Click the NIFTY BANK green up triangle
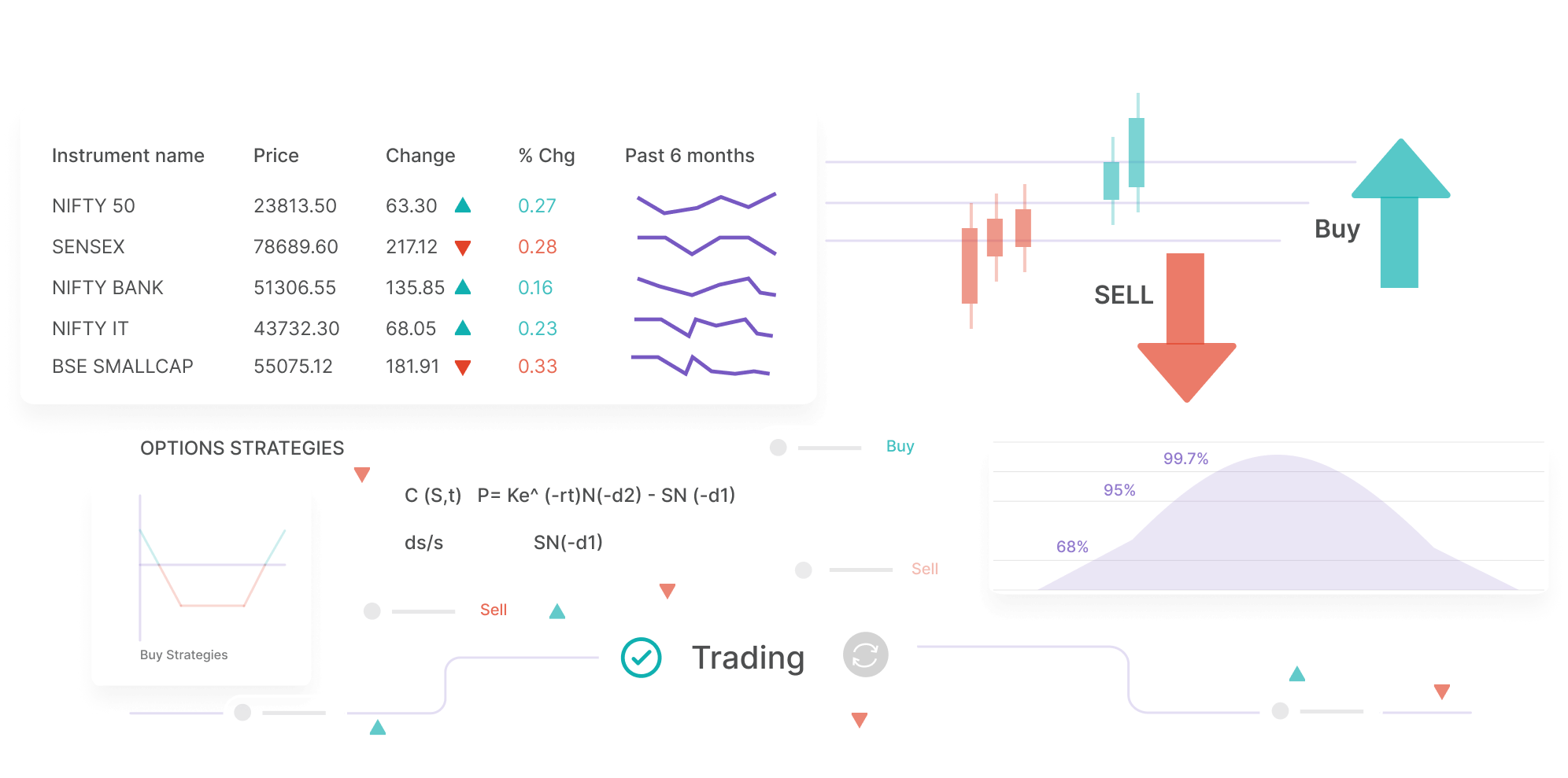1568x778 pixels. [x=463, y=287]
